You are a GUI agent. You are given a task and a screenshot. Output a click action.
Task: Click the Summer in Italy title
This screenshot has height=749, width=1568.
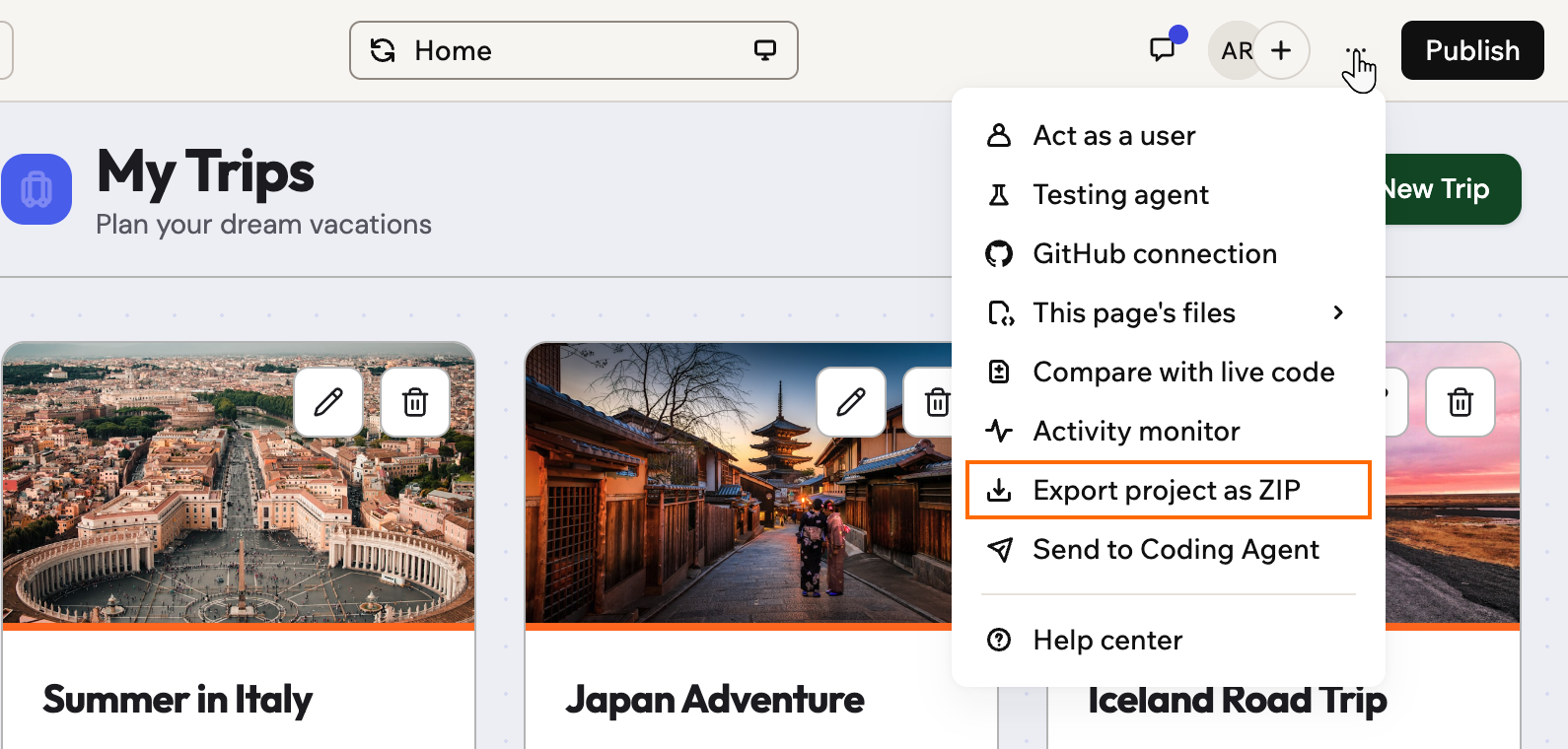178,700
